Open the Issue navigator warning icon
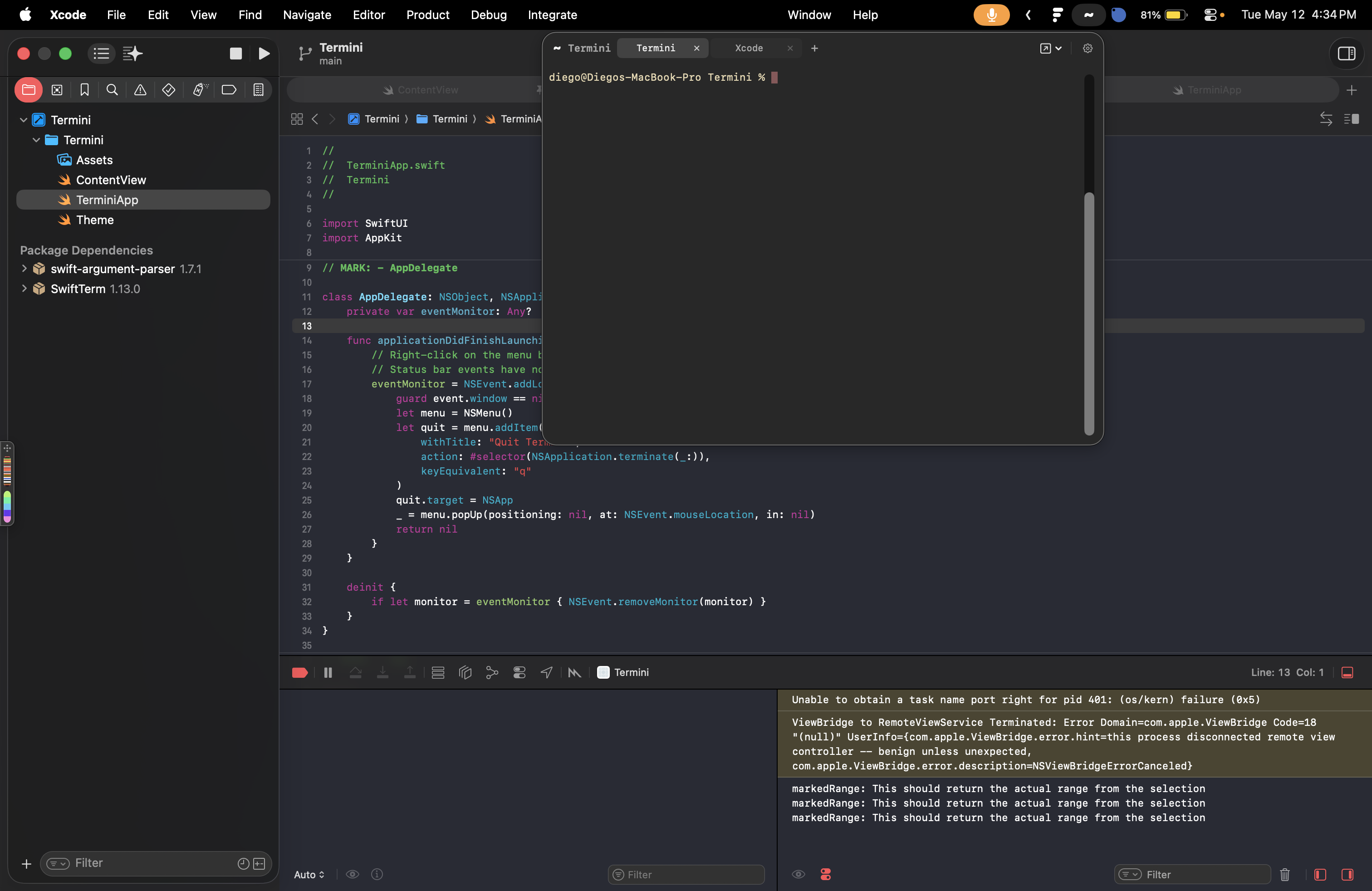The width and height of the screenshot is (1372, 891). pyautogui.click(x=140, y=90)
